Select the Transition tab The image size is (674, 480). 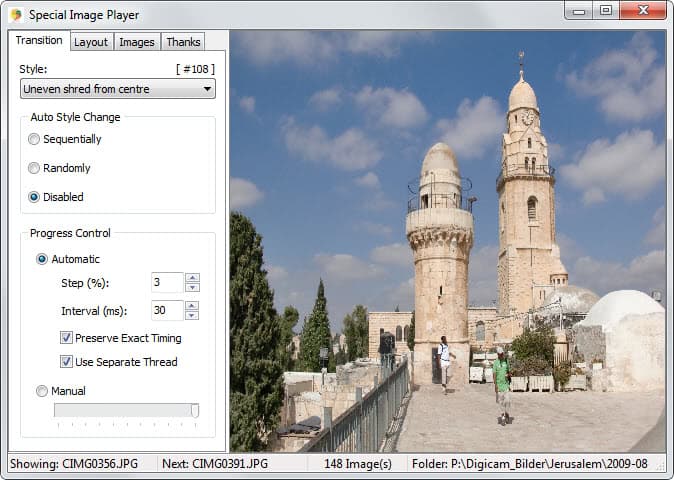[39, 41]
